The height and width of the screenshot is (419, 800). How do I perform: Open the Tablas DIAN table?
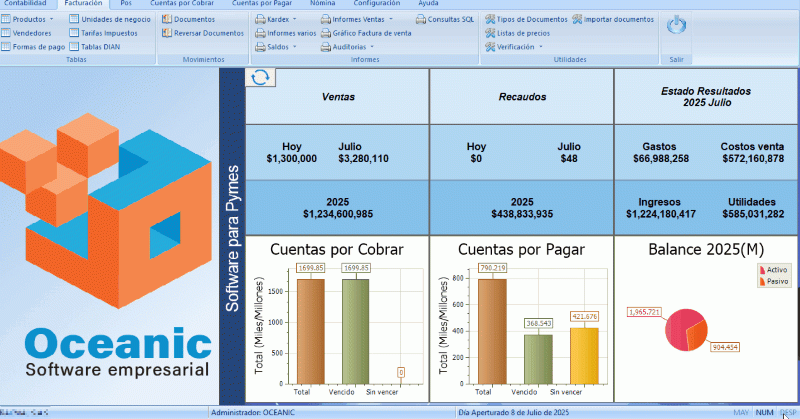click(98, 46)
